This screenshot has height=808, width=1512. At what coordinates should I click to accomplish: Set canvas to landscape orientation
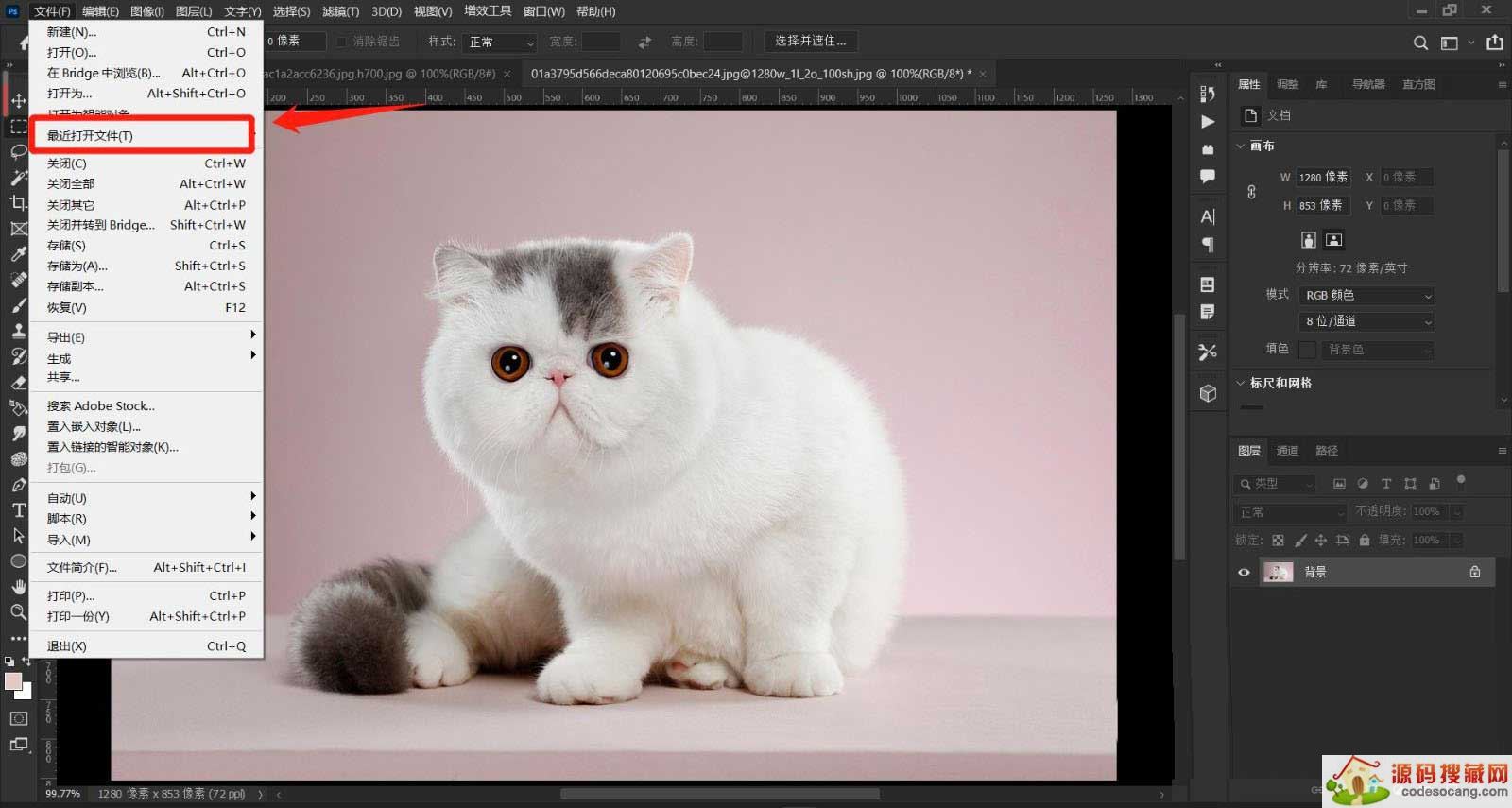(1333, 239)
